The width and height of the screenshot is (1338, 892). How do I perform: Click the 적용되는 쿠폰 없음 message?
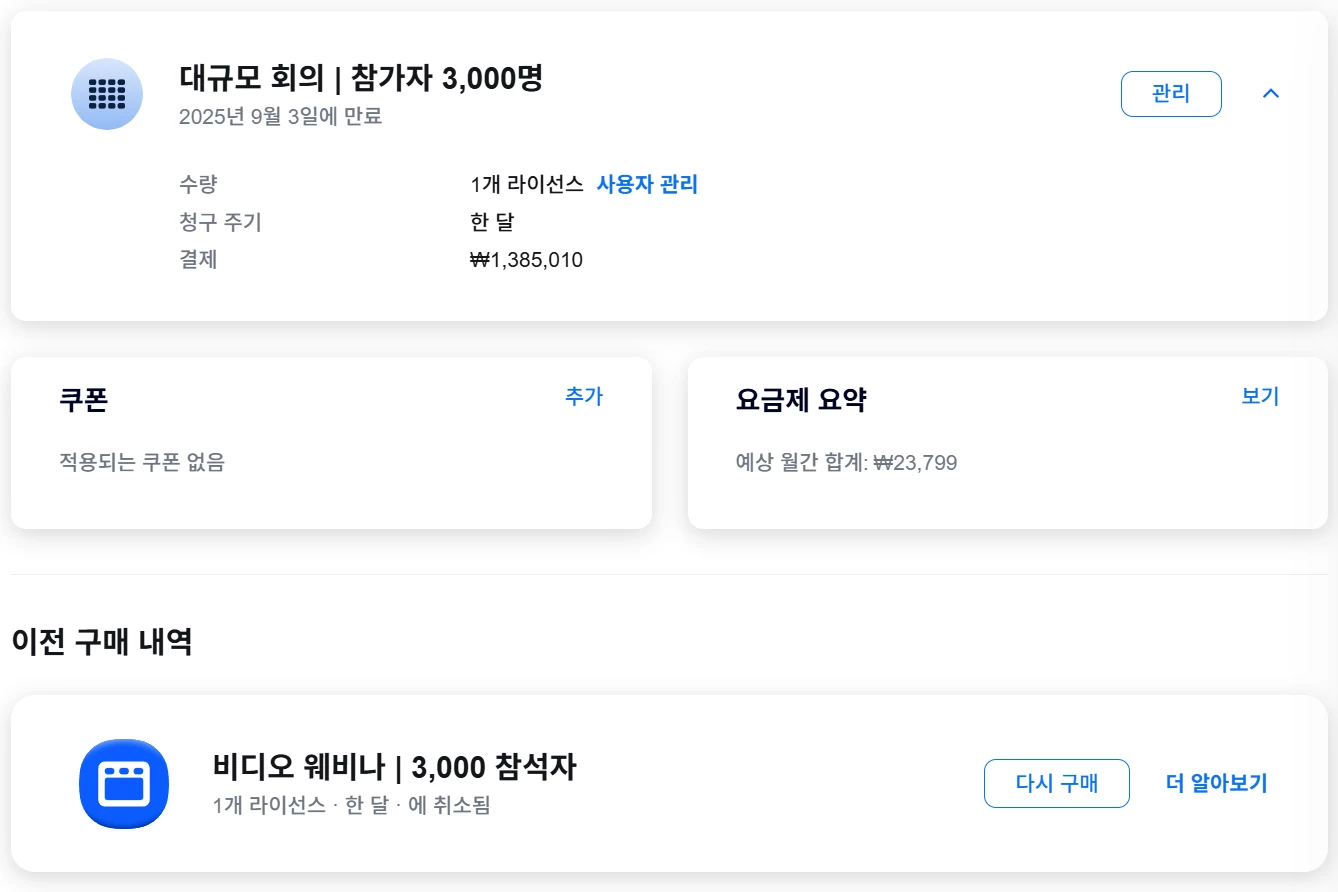pyautogui.click(x=142, y=462)
